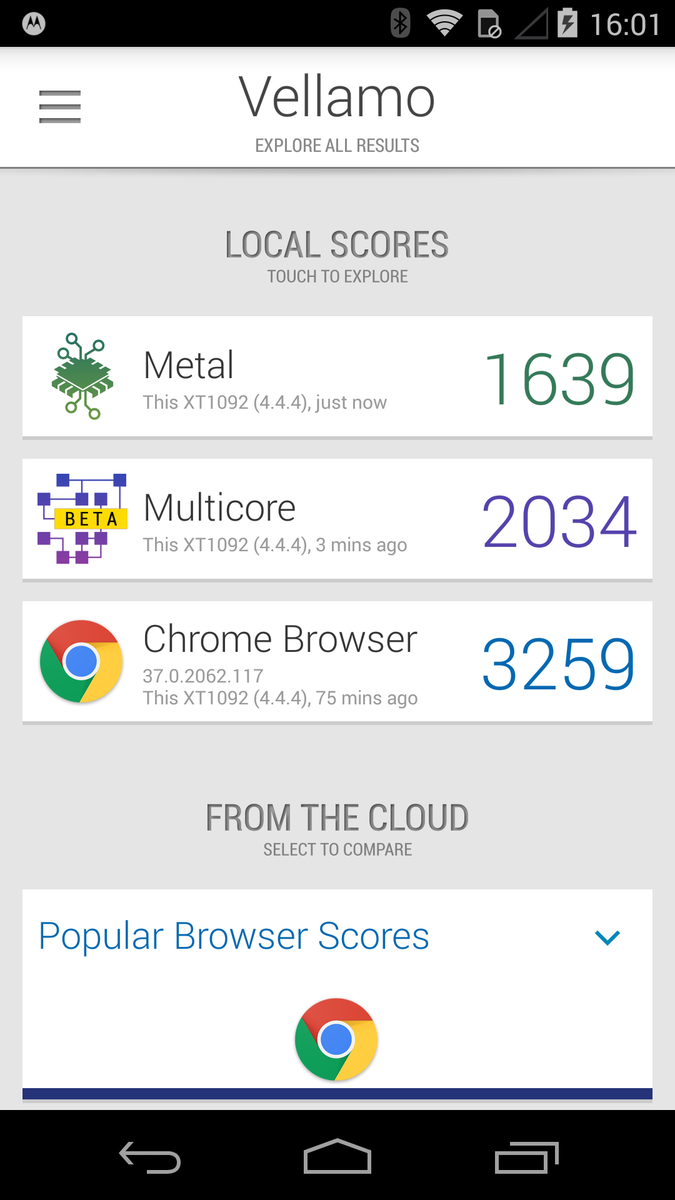
Task: Open the hamburger navigation menu
Action: click(x=60, y=107)
